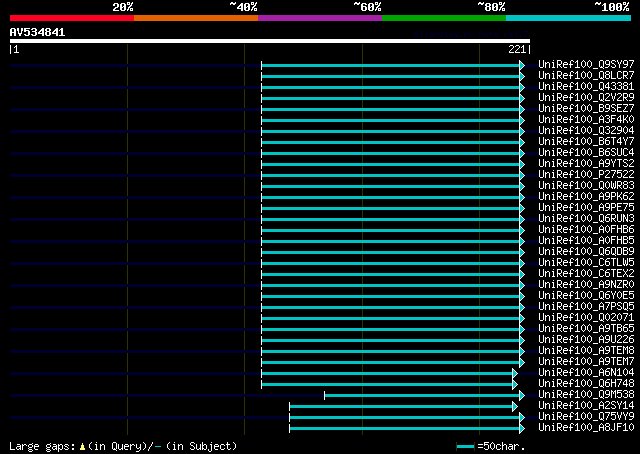This screenshot has width=640, height=454.
Task: Click the A6N104 alignment arrowhead
Action: (x=515, y=373)
